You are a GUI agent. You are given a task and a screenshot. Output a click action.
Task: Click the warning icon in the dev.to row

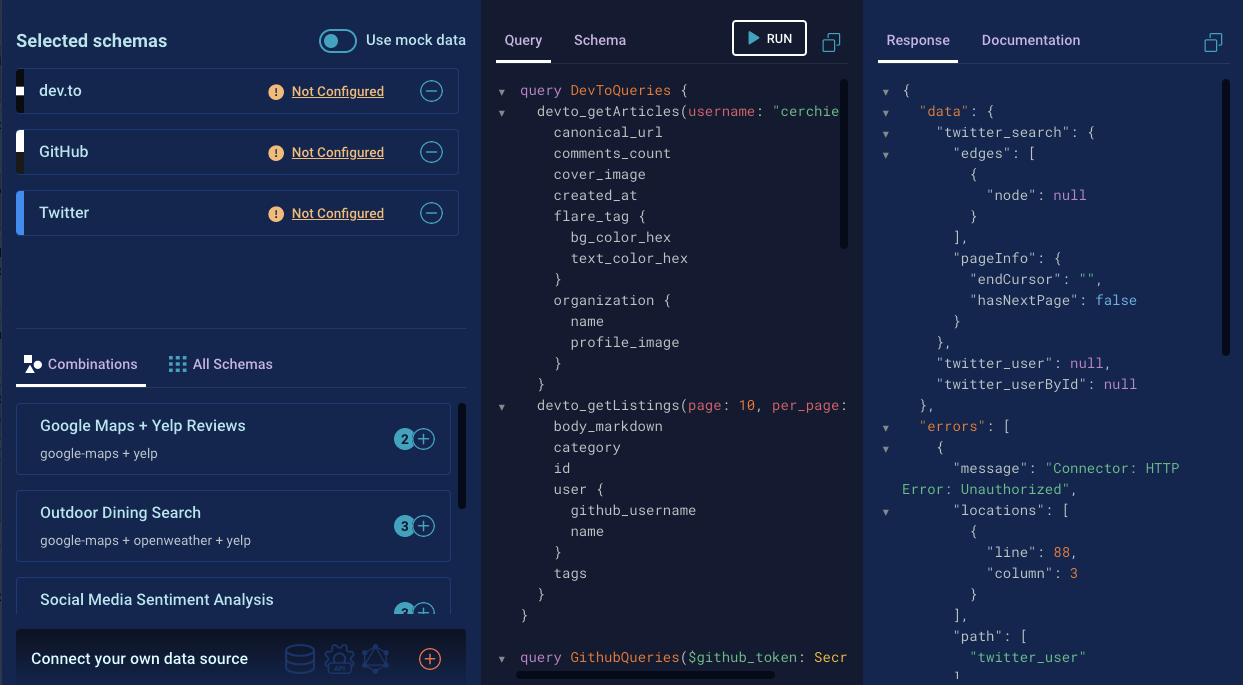point(276,92)
